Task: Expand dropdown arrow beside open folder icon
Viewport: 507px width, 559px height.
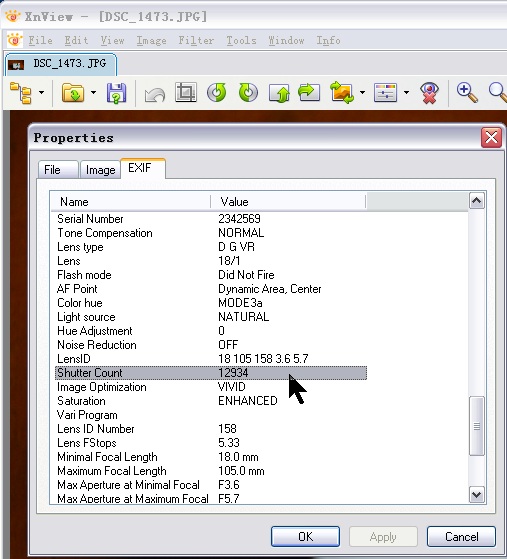Action: point(93,92)
